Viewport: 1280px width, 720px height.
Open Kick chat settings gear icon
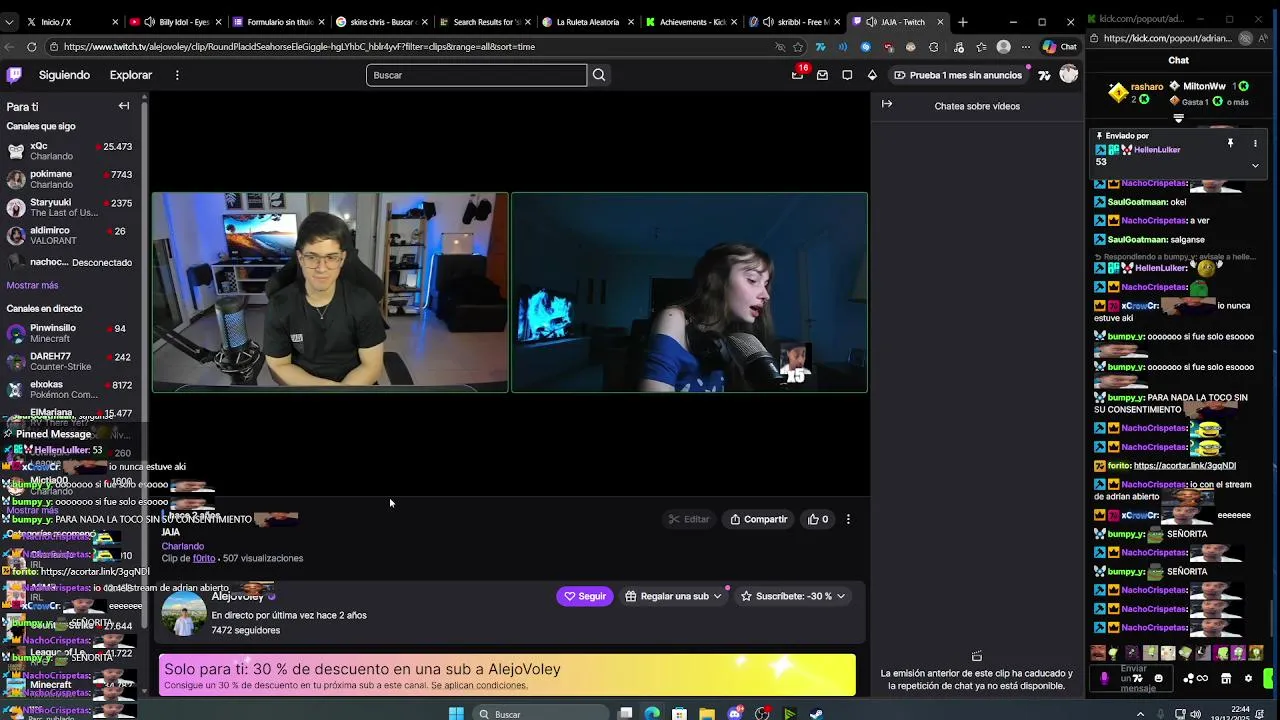[x=1248, y=678]
